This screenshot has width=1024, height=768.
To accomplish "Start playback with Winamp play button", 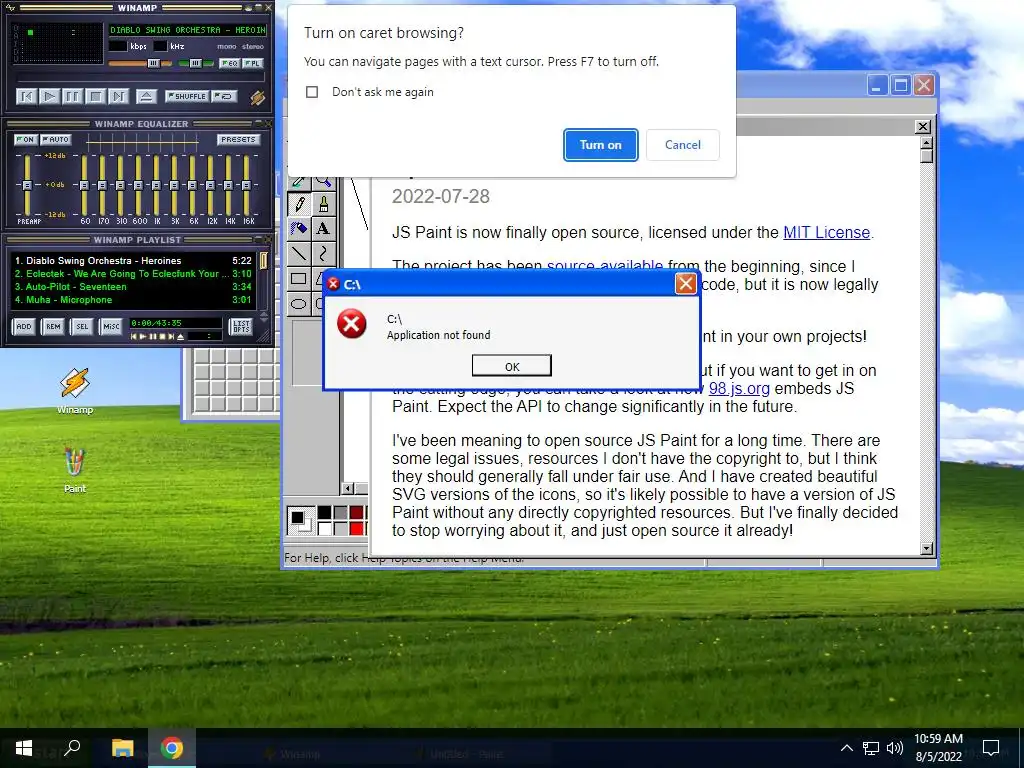I will pos(49,97).
